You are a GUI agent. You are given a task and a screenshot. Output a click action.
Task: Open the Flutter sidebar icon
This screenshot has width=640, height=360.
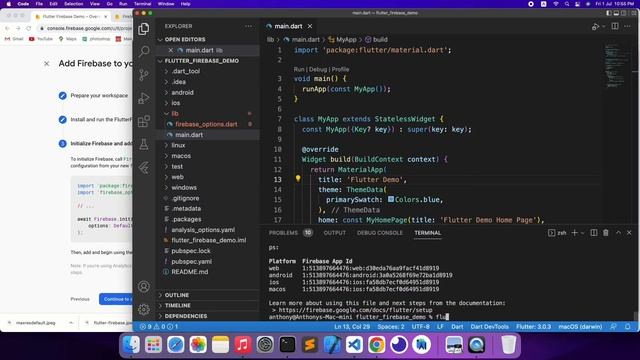coord(144,168)
